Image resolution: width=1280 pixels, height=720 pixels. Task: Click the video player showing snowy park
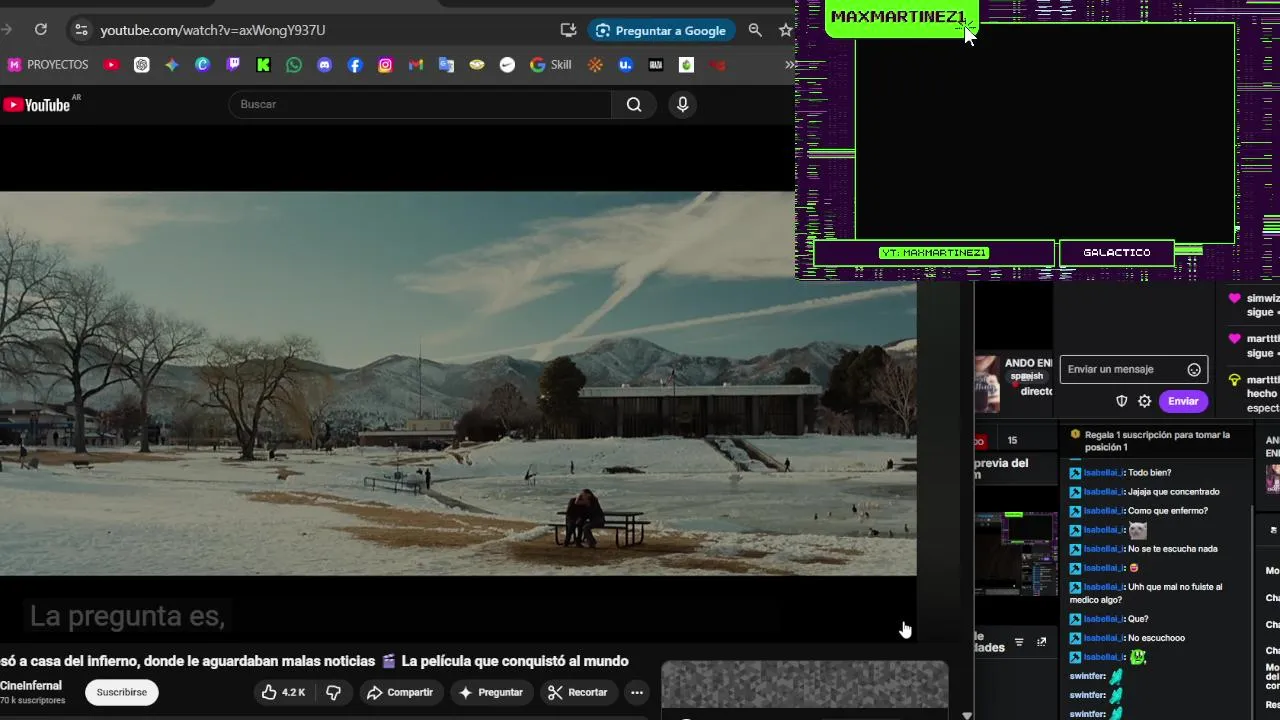[x=458, y=383]
